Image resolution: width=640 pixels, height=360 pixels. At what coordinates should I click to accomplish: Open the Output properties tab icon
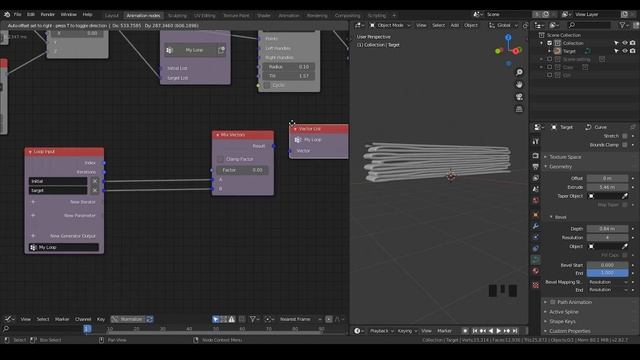point(536,167)
